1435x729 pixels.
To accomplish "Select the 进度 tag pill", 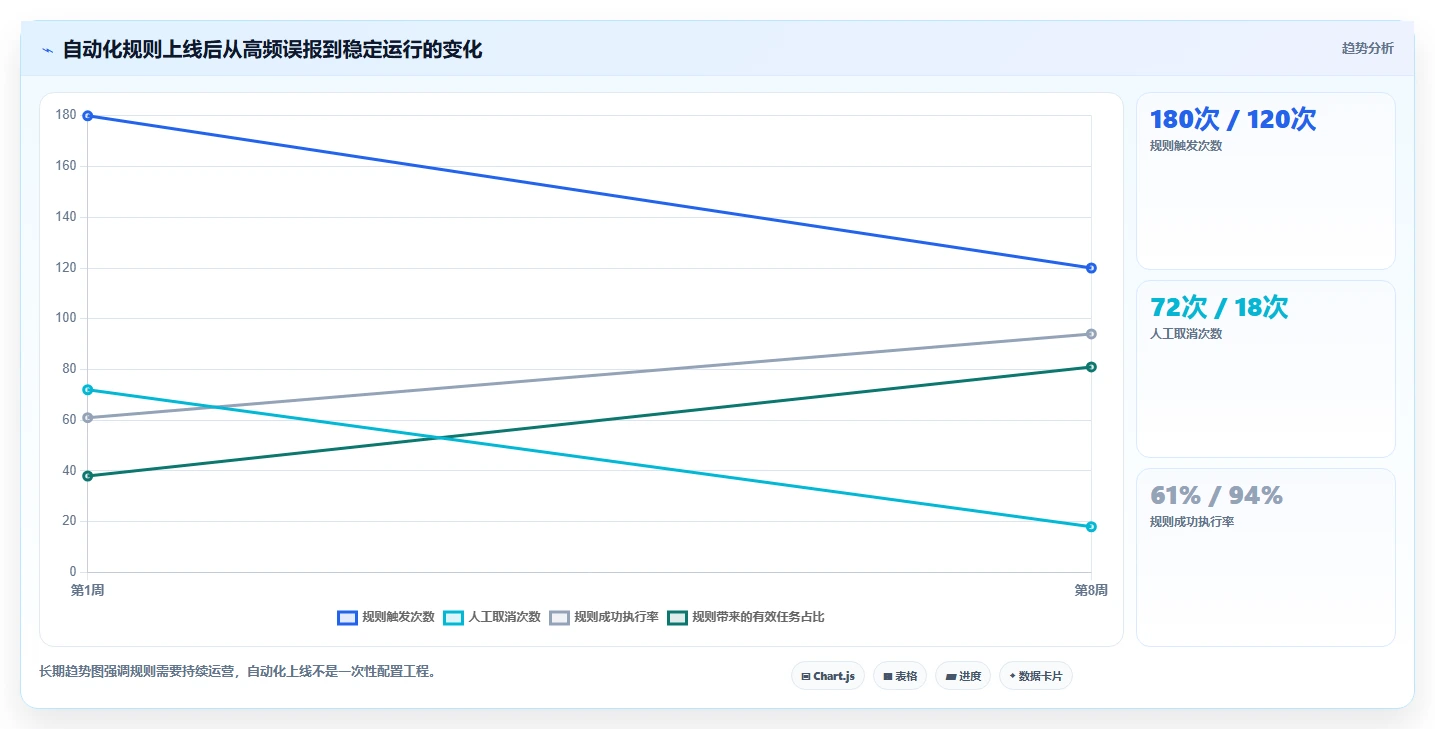I will pos(963,677).
